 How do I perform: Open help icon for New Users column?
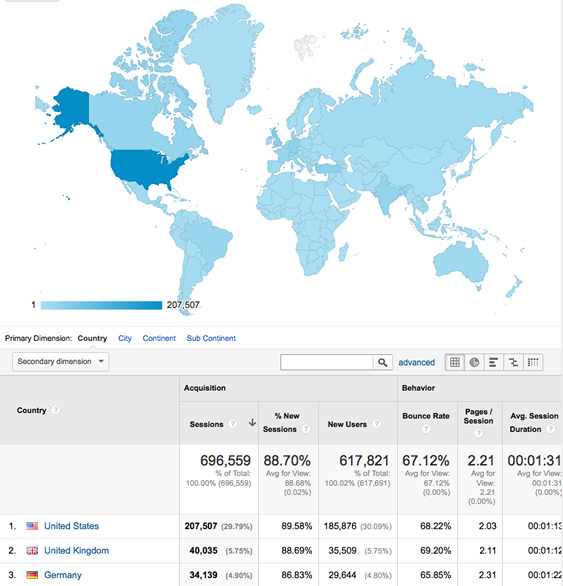pos(376,424)
